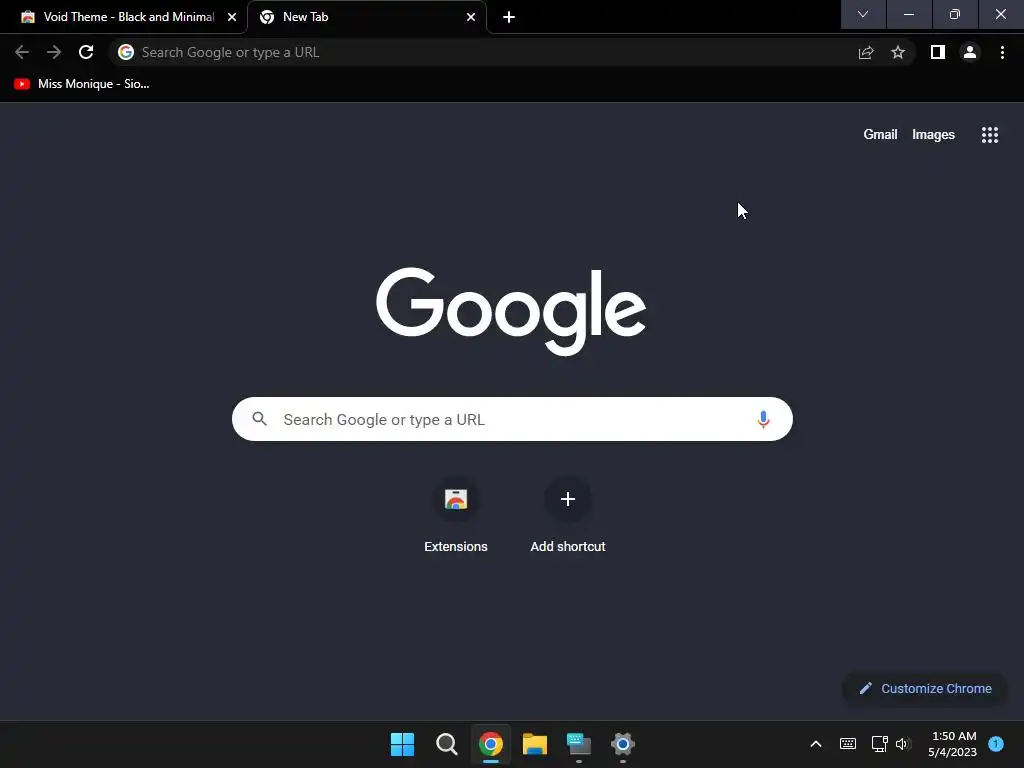The width and height of the screenshot is (1024, 768).
Task: Open the Windows Start menu
Action: click(402, 744)
